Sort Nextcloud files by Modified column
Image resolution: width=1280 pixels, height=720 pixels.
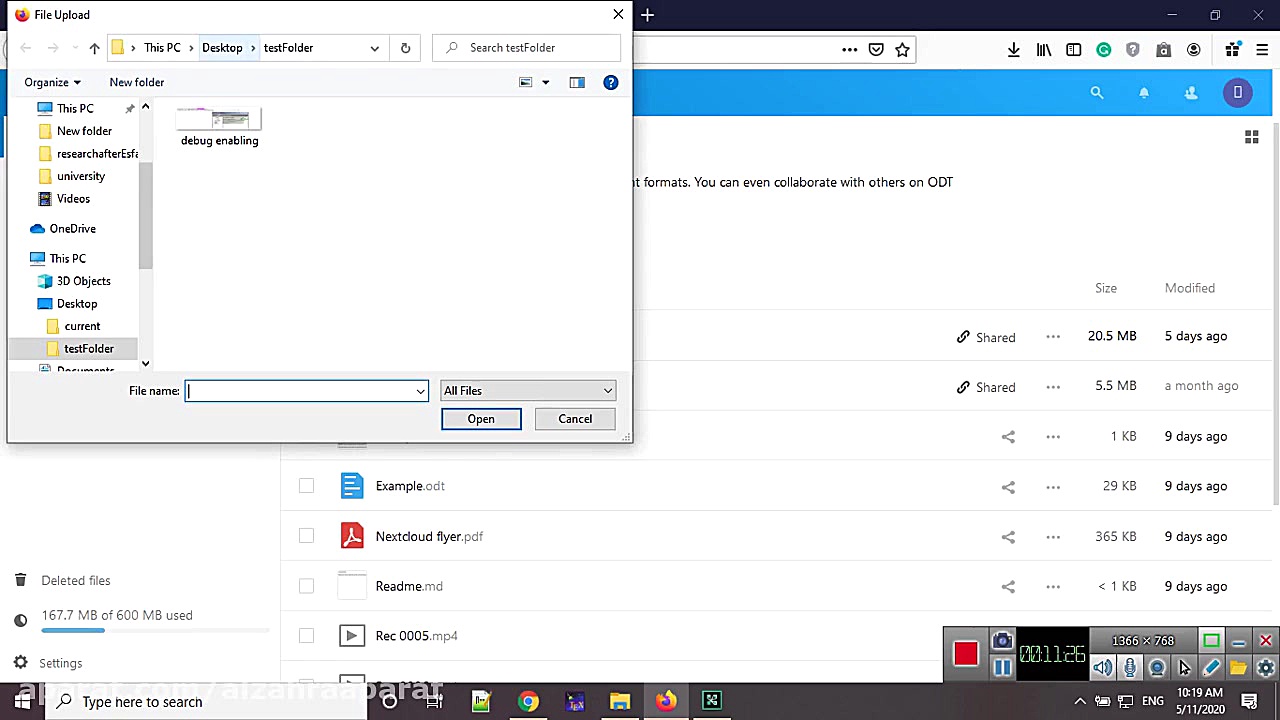(x=1190, y=288)
